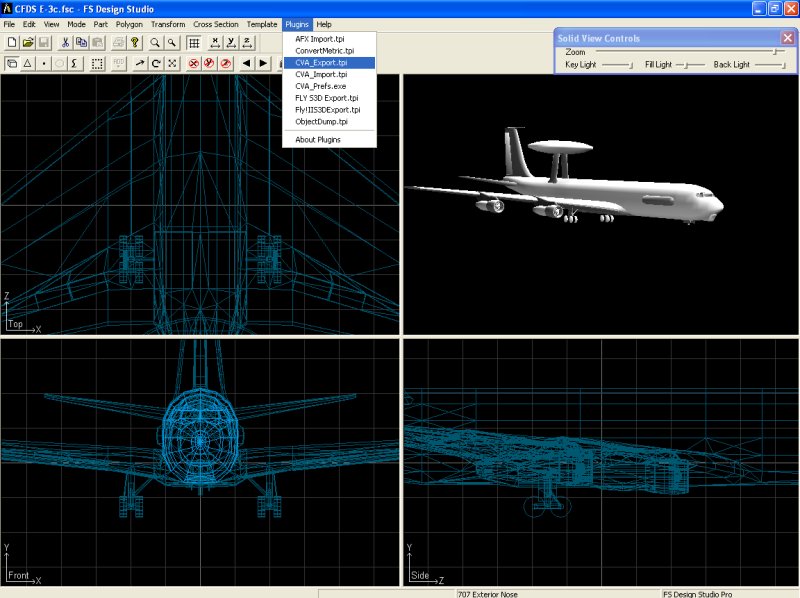Create a new file from toolbar

pos(12,43)
